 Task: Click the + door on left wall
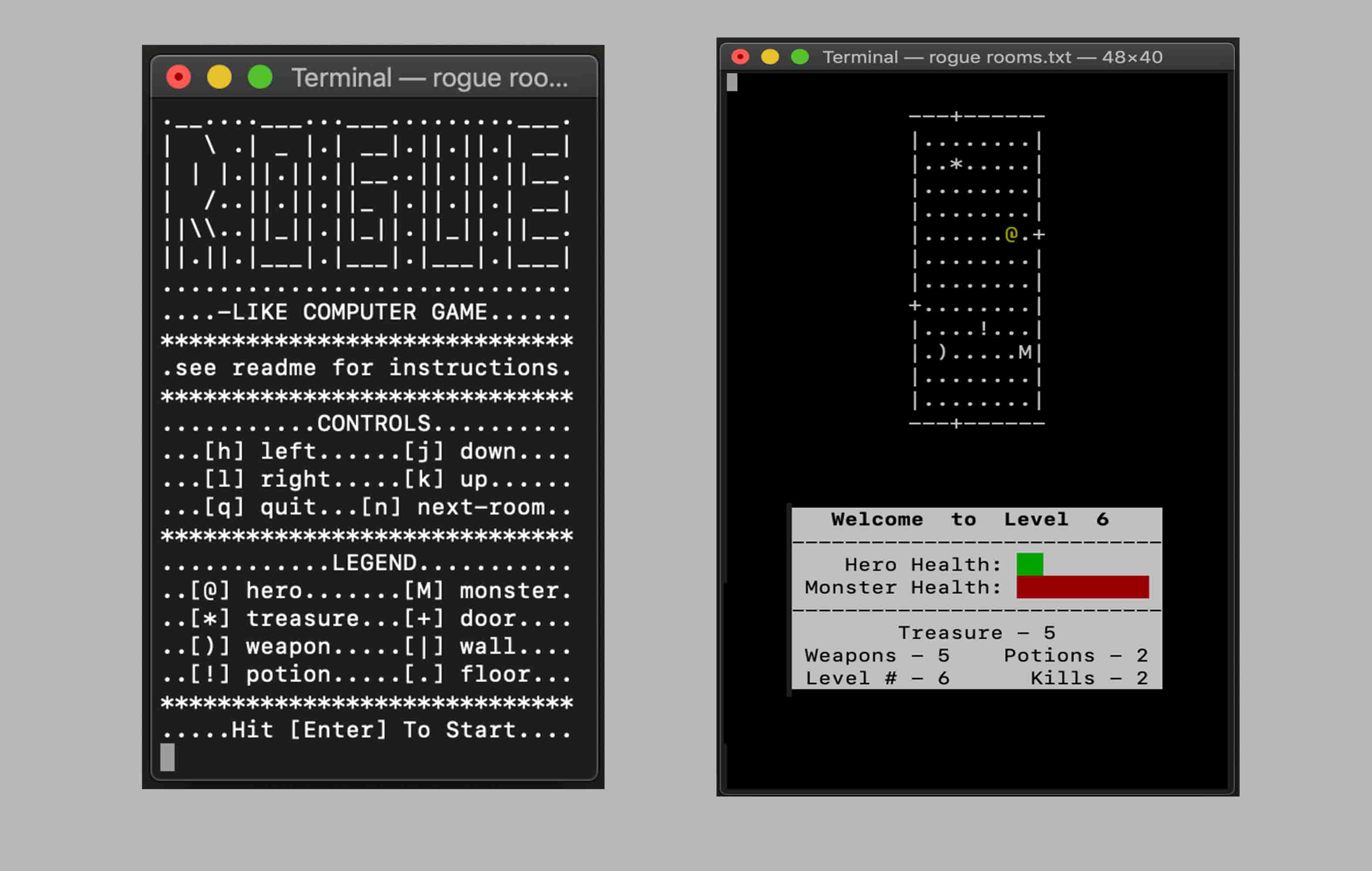(915, 306)
